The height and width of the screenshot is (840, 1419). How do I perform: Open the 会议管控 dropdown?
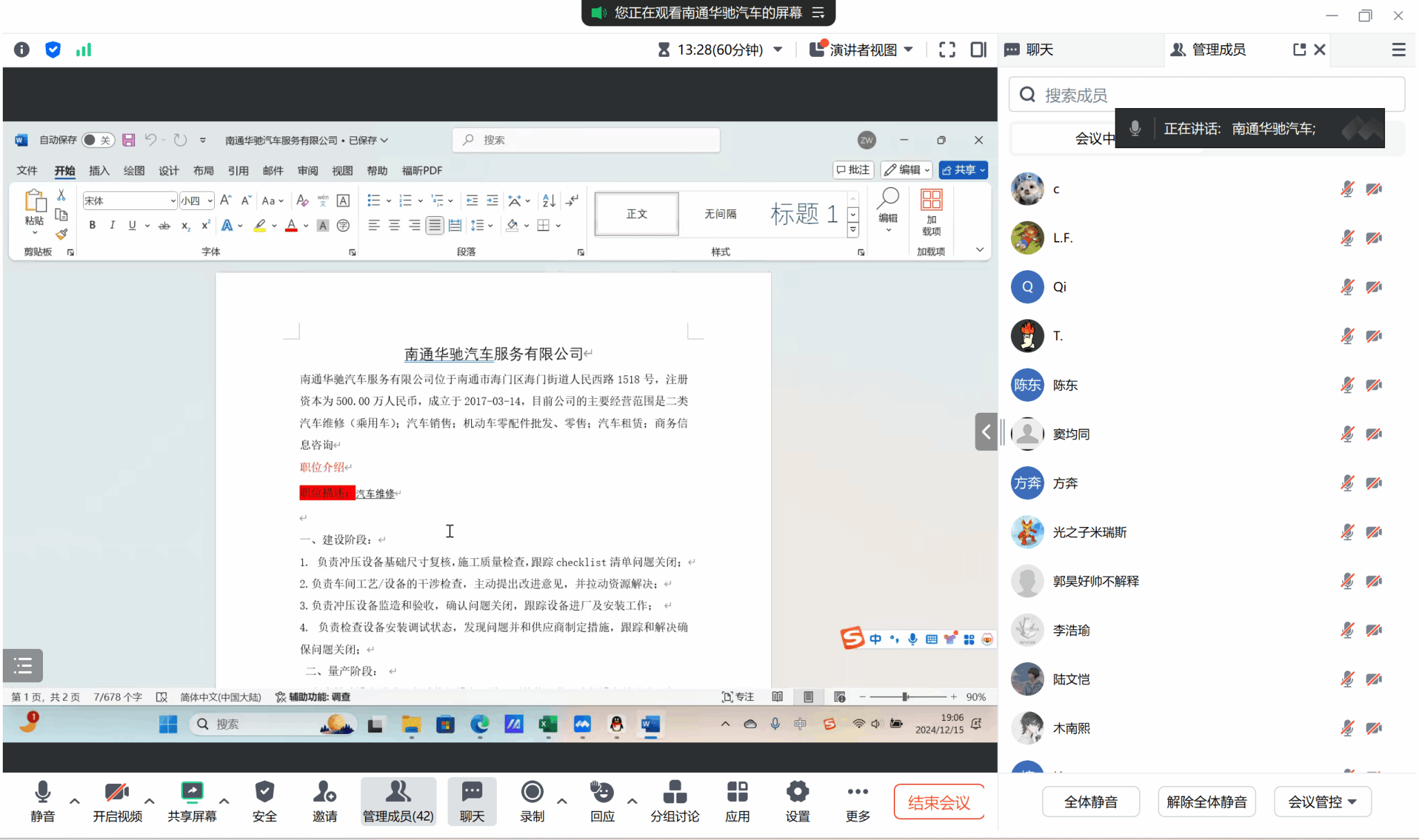tap(1322, 802)
